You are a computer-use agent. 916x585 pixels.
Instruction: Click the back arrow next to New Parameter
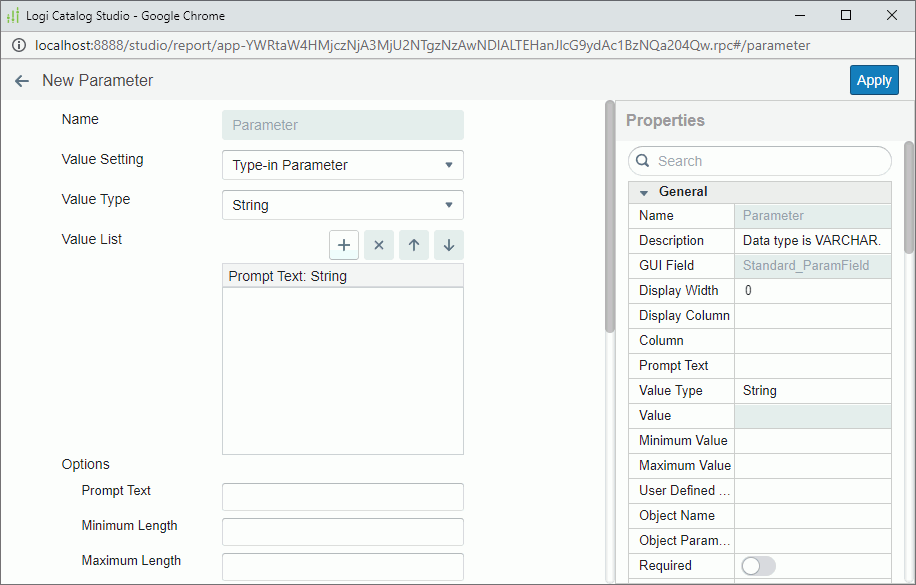[x=21, y=81]
